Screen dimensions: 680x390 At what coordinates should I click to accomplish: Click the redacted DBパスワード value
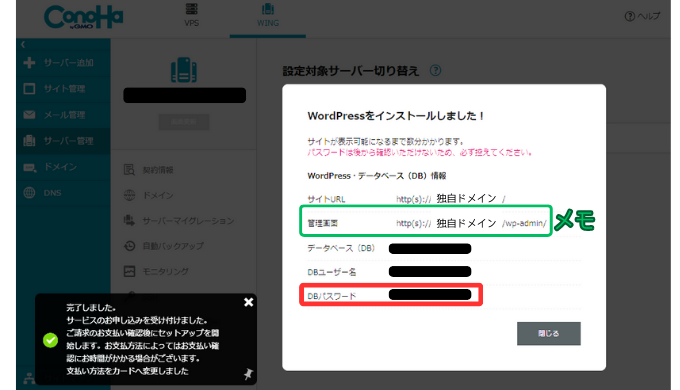tap(430, 295)
